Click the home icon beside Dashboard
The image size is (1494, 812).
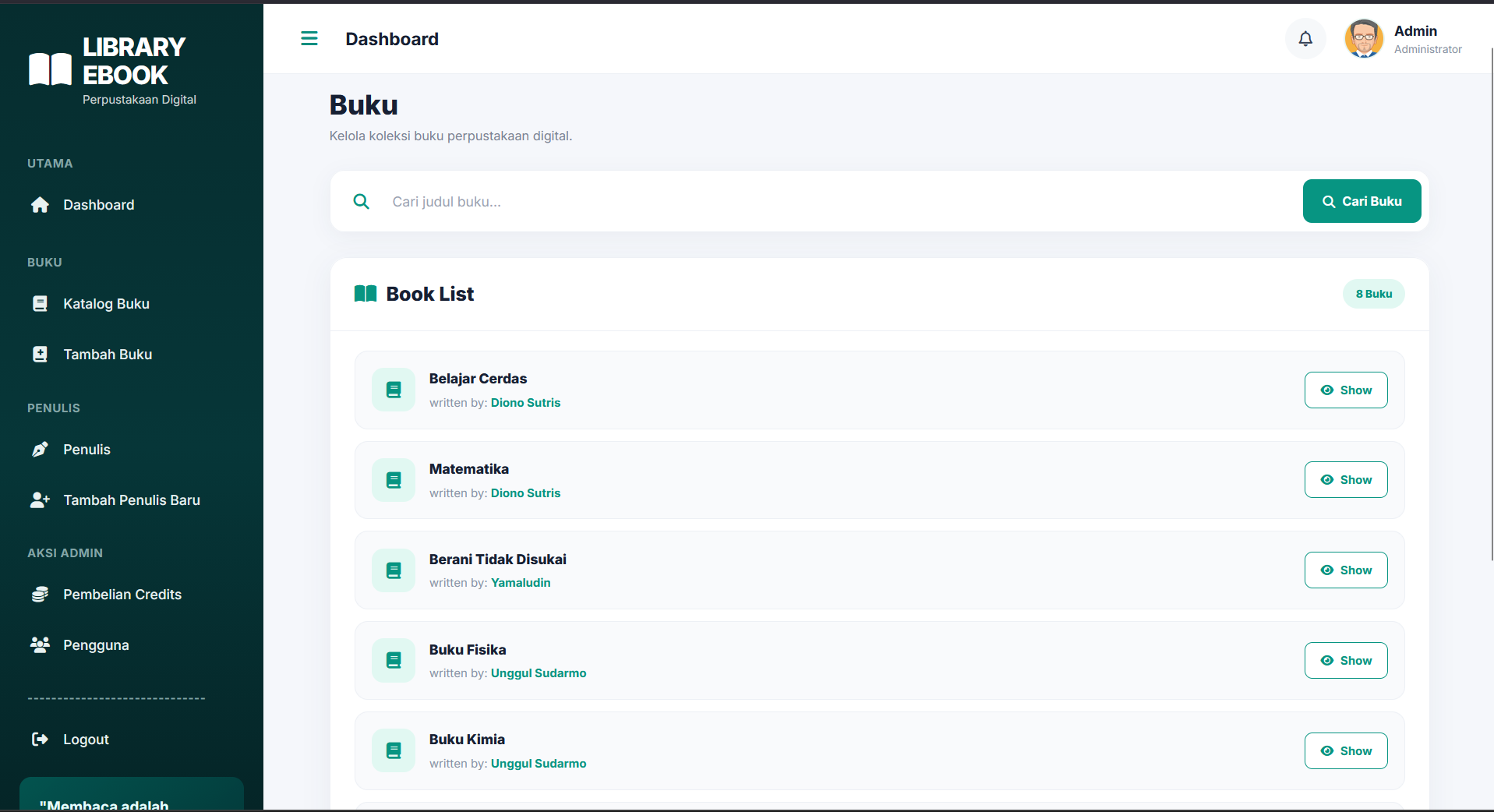(x=40, y=205)
